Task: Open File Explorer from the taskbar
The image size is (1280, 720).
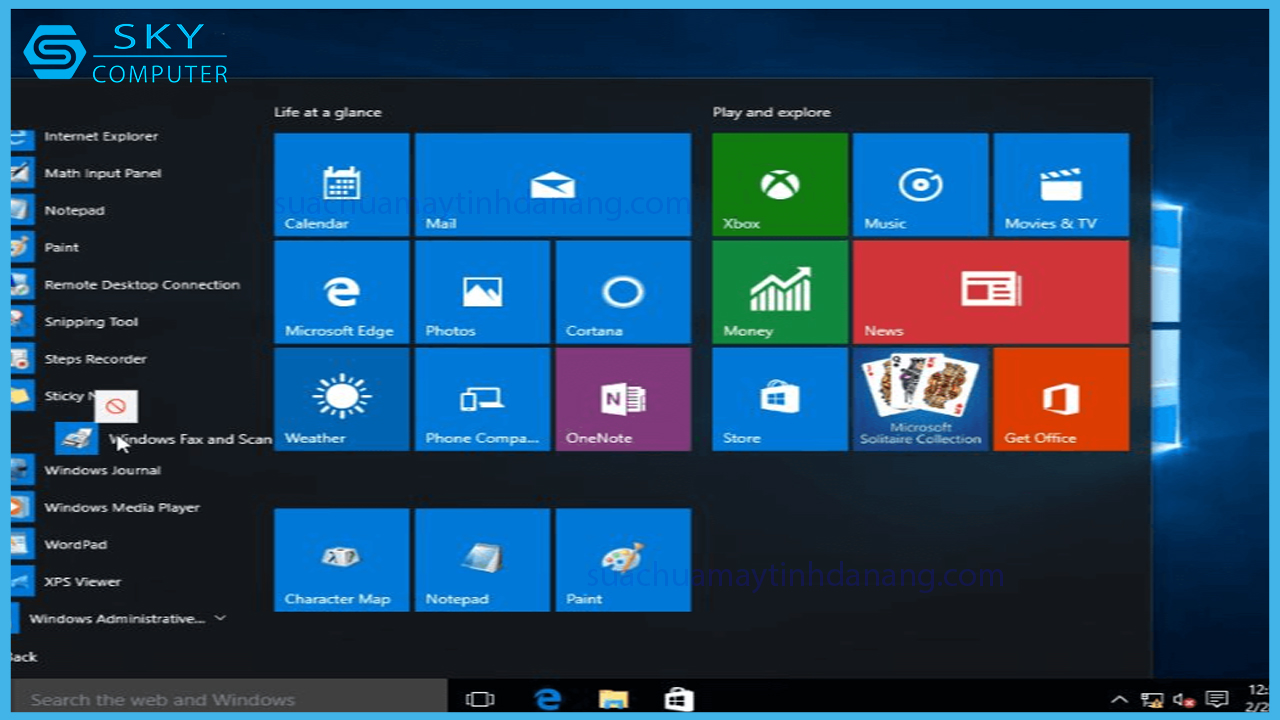Action: coord(612,699)
